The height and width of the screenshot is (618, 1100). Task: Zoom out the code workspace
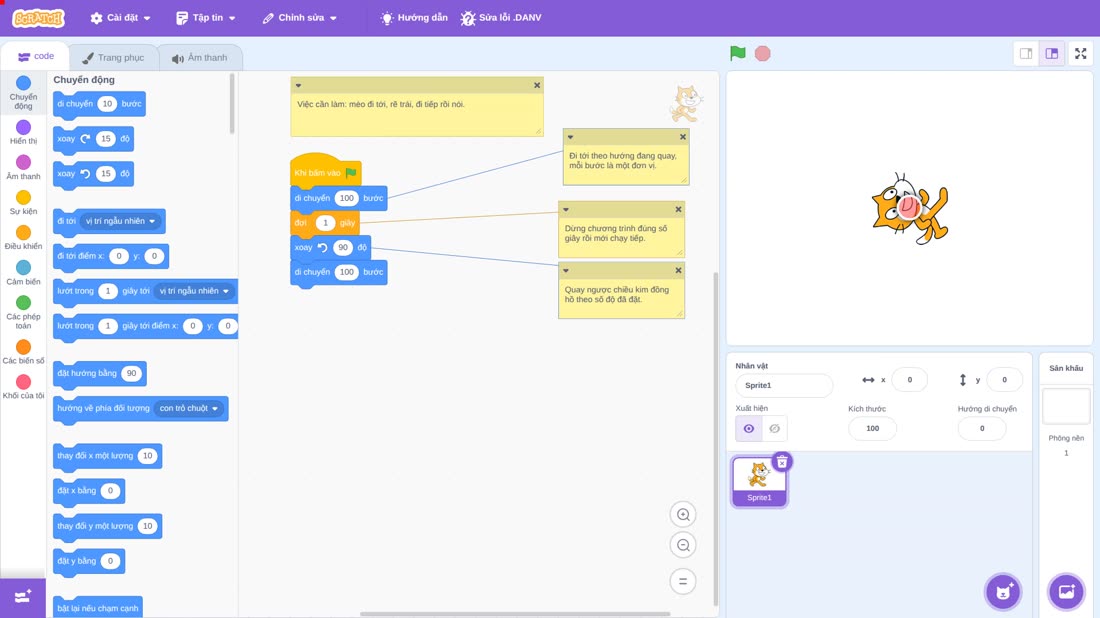(x=683, y=545)
